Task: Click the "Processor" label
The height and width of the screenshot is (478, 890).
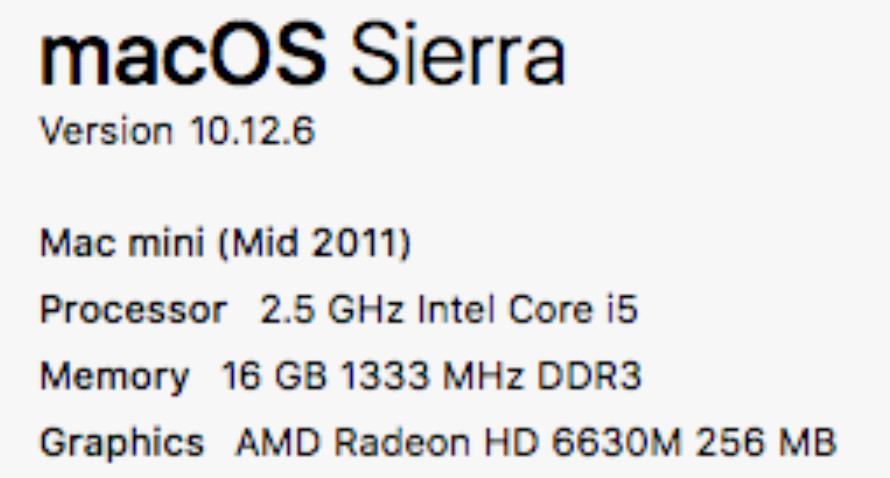Action: tap(132, 310)
